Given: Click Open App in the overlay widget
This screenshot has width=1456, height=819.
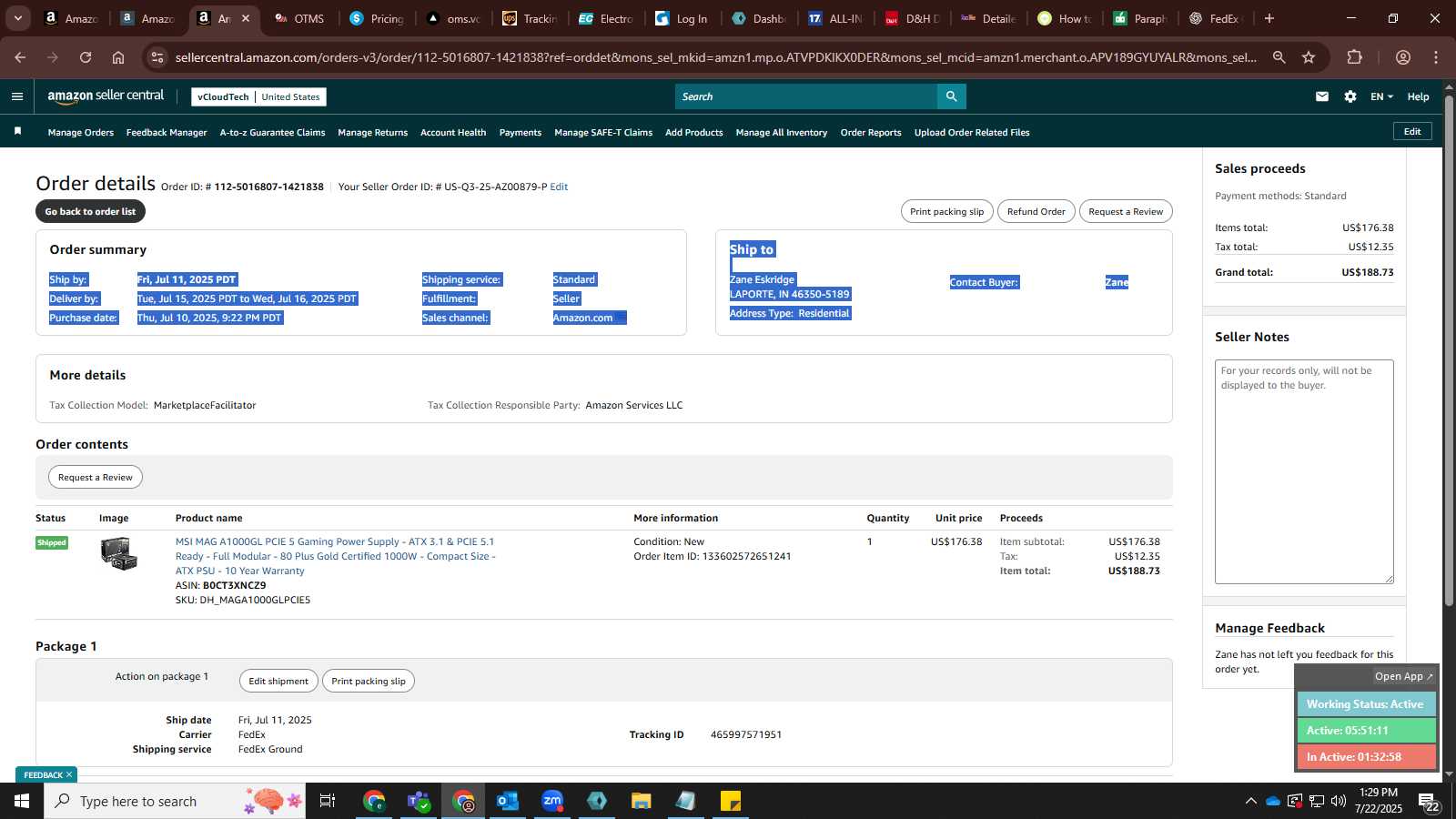Looking at the screenshot, I should (x=1403, y=676).
